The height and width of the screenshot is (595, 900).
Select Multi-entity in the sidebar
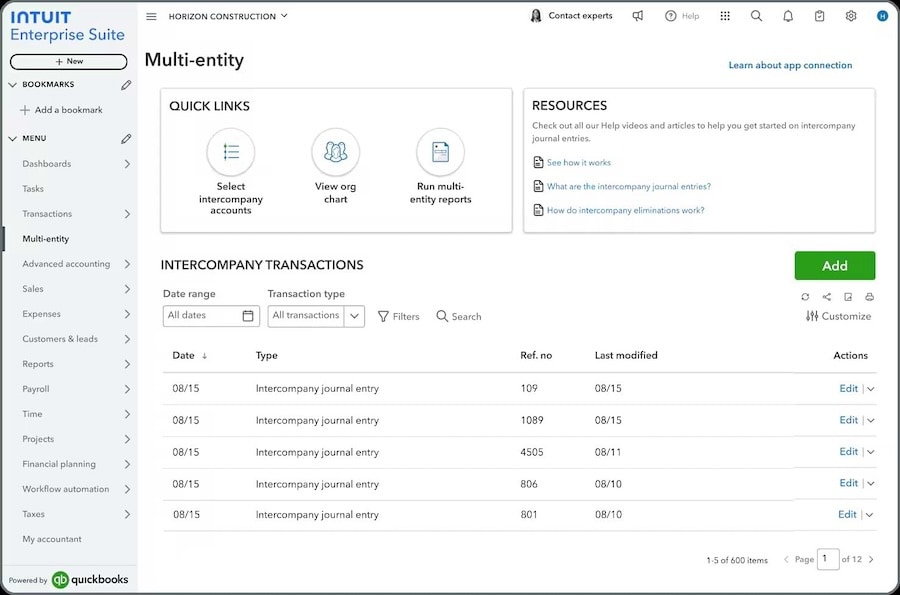pos(46,238)
